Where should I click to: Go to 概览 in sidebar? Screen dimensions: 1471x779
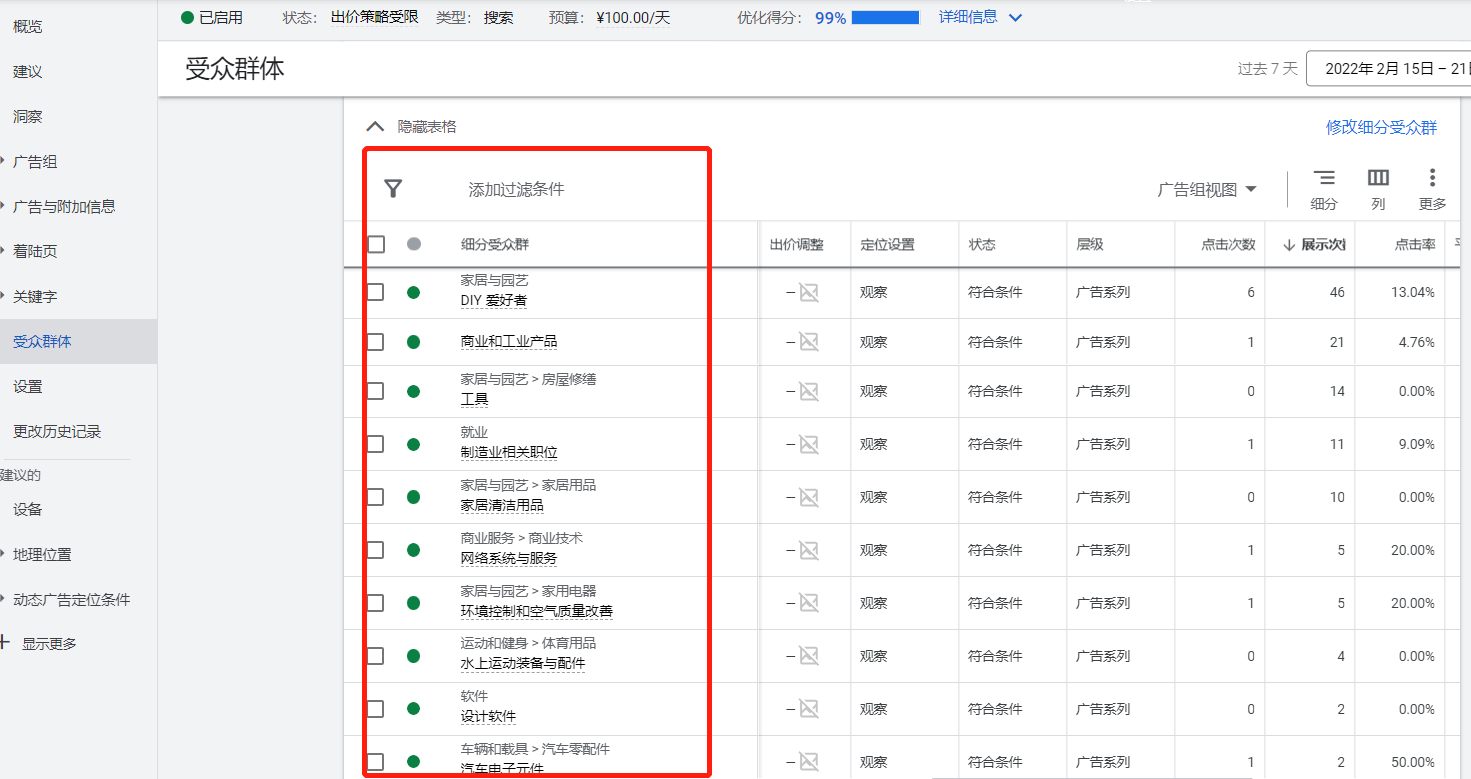pos(28,27)
